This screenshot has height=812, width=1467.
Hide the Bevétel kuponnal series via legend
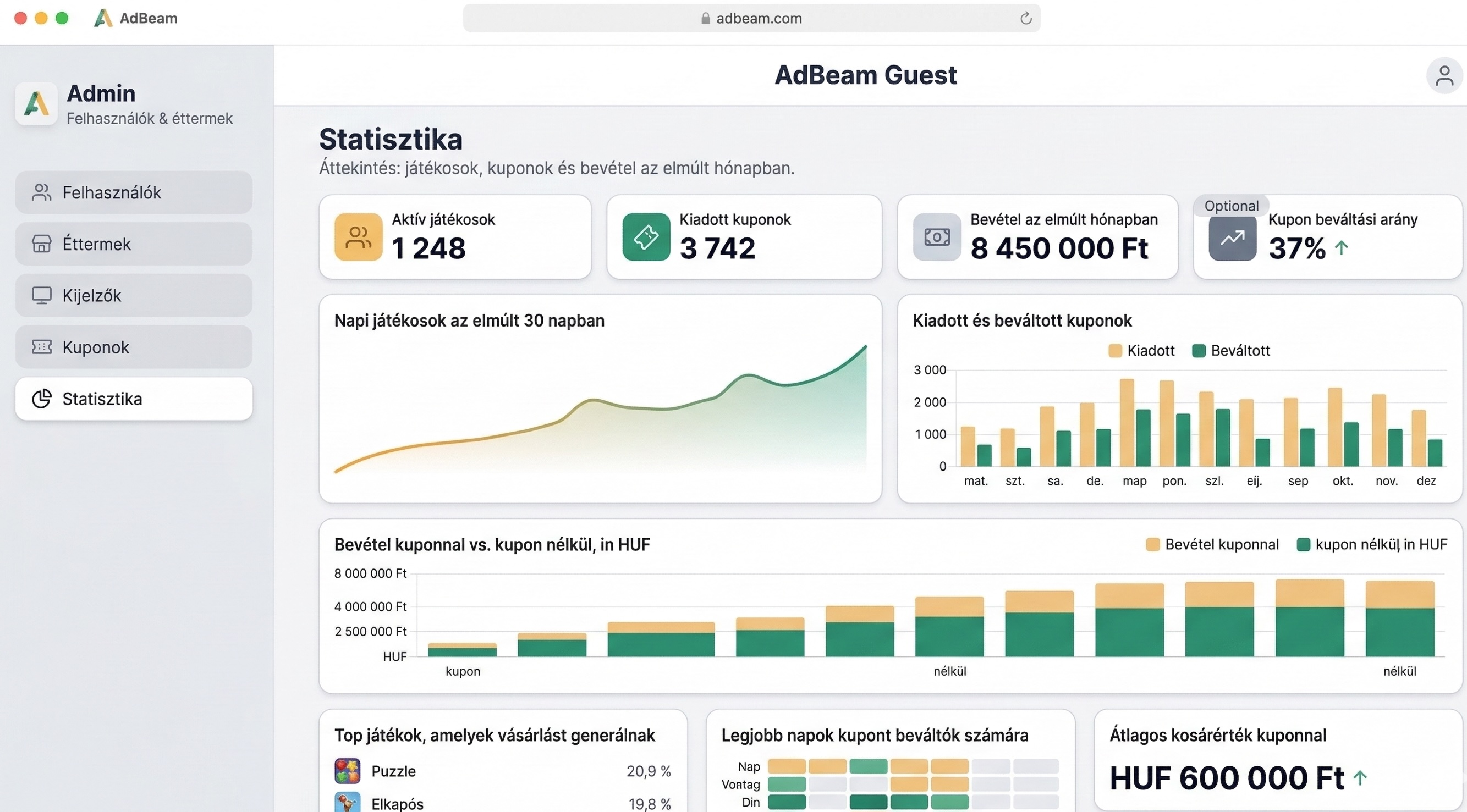coord(1212,544)
